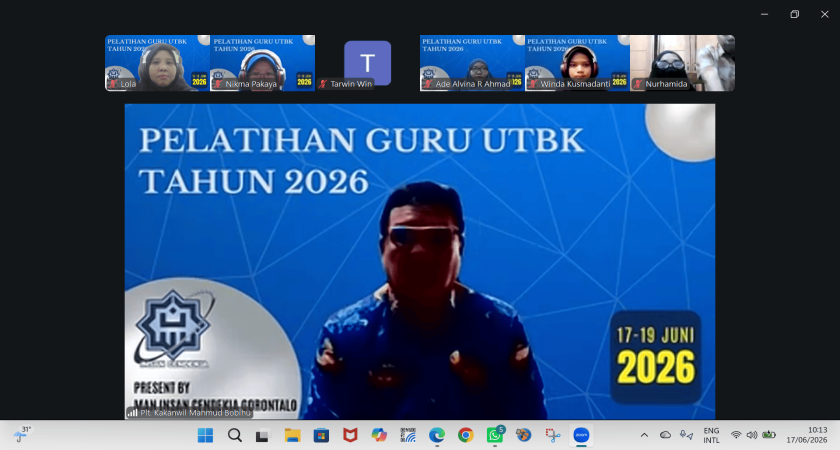The width and height of the screenshot is (840, 450).
Task: Open File Explorer from taskbar
Action: (x=292, y=435)
